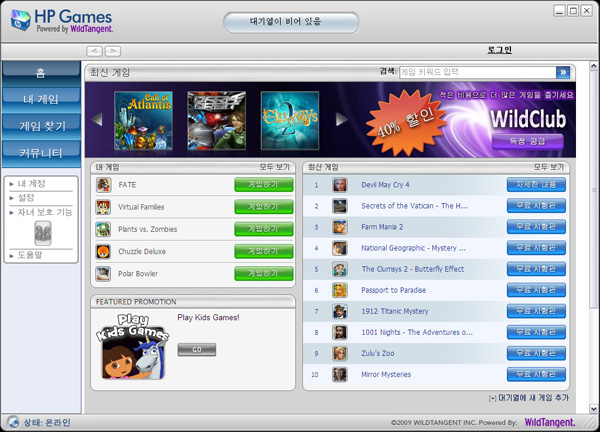Click the Polar Bowler game icon
600x432 pixels.
[x=103, y=274]
